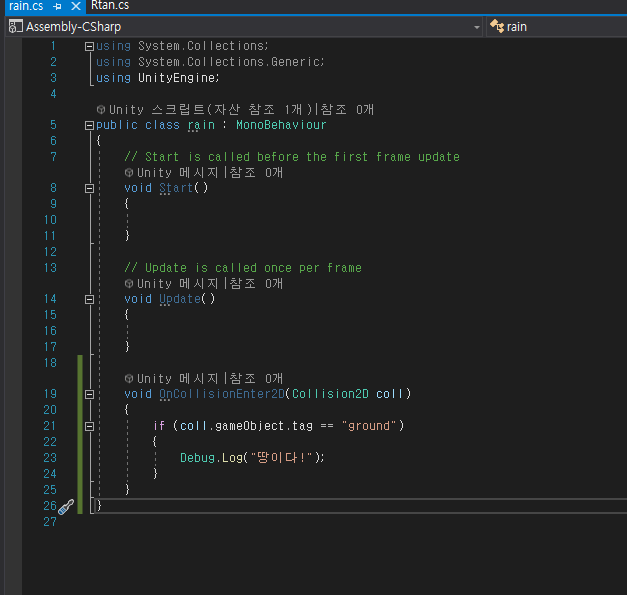This screenshot has height=595, width=627.
Task: Switch to the Rtan.cs tab
Action: (110, 6)
